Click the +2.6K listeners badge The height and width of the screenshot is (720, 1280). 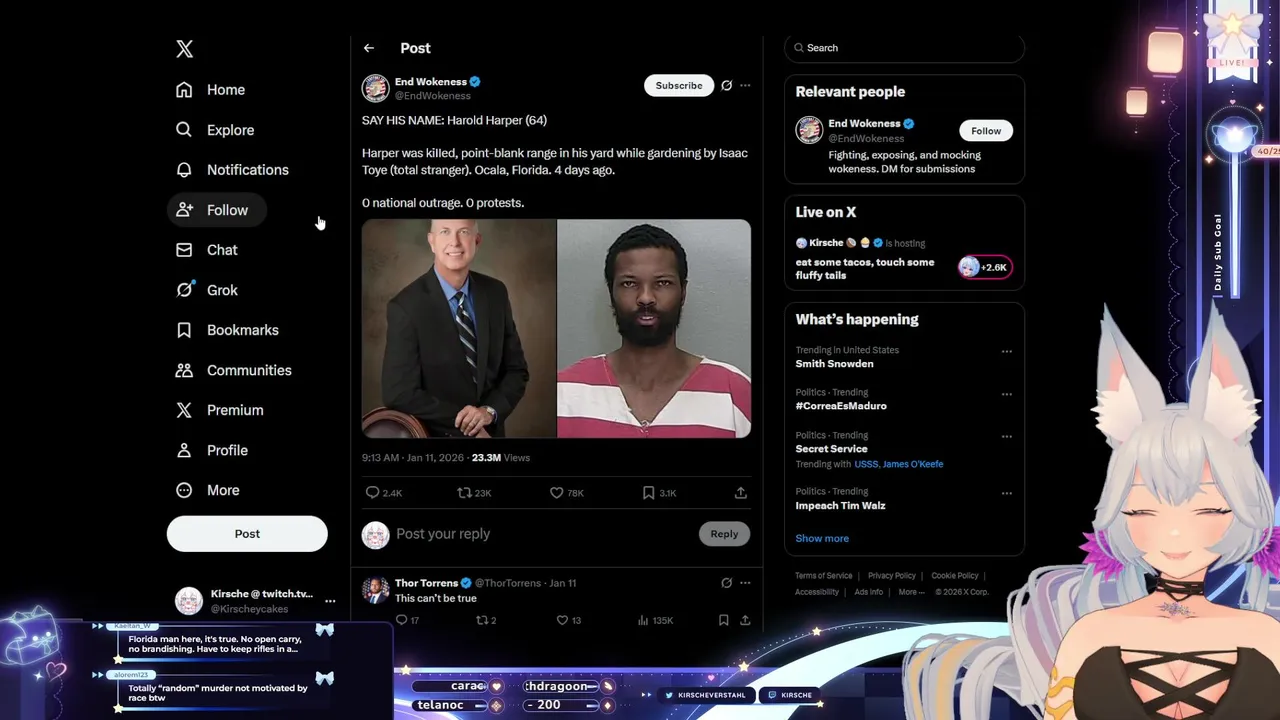(985, 267)
